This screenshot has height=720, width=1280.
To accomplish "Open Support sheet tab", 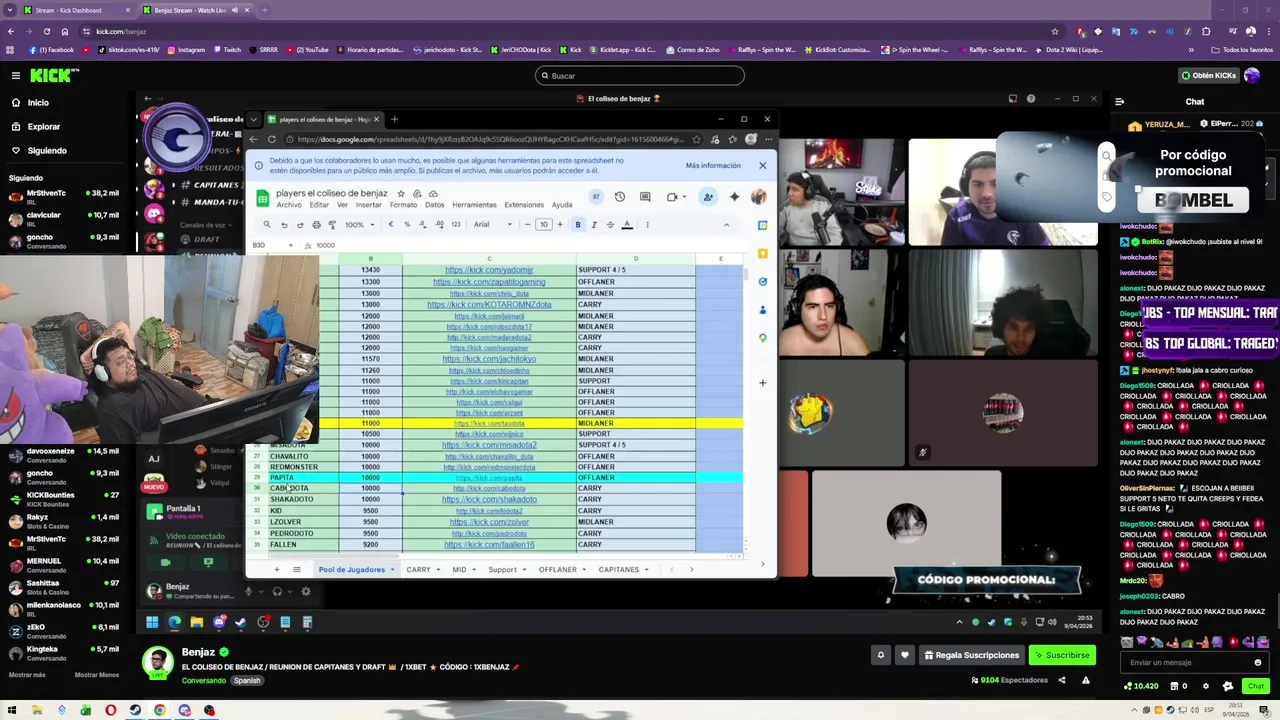I will coord(502,570).
